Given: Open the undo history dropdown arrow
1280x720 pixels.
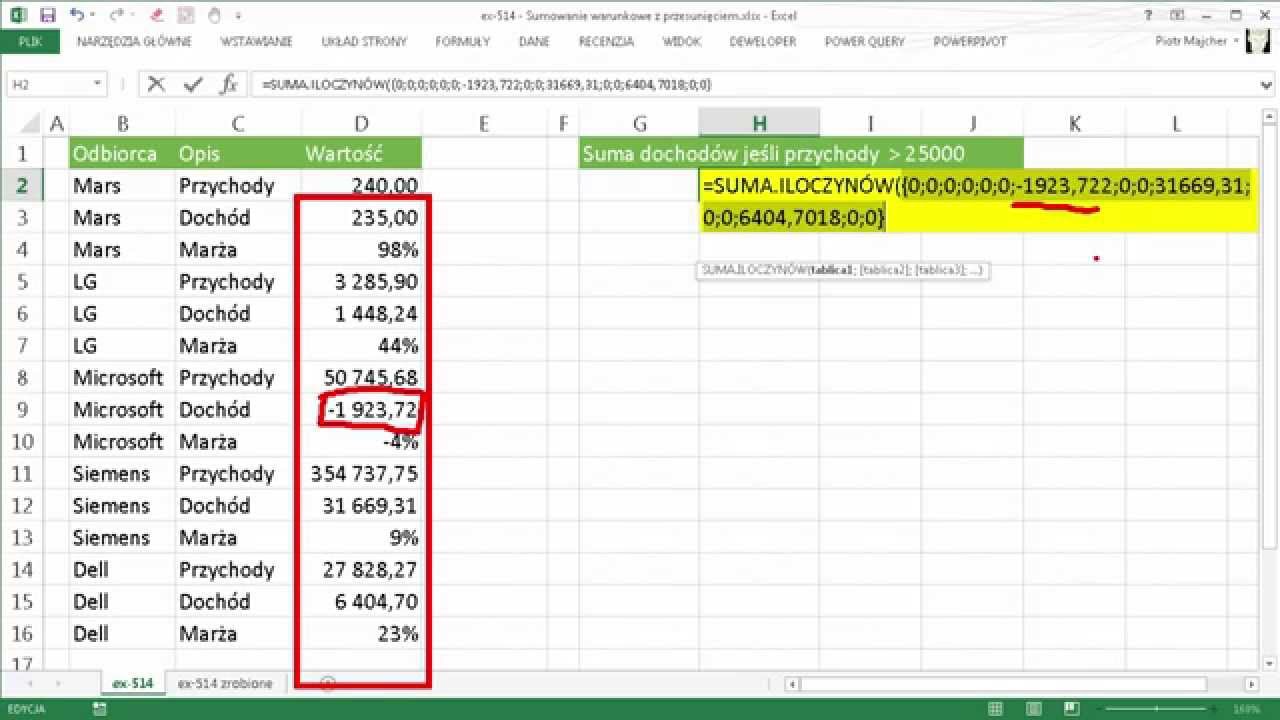Looking at the screenshot, I should coord(93,17).
